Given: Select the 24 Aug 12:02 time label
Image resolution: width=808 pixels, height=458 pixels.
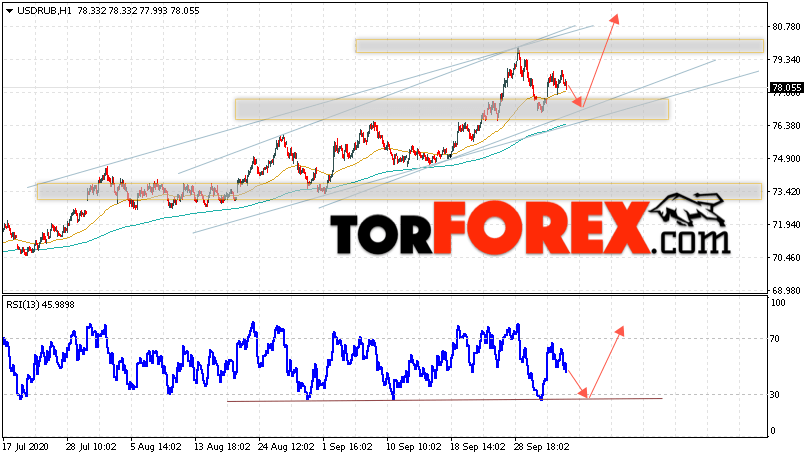Looking at the screenshot, I should 286,447.
